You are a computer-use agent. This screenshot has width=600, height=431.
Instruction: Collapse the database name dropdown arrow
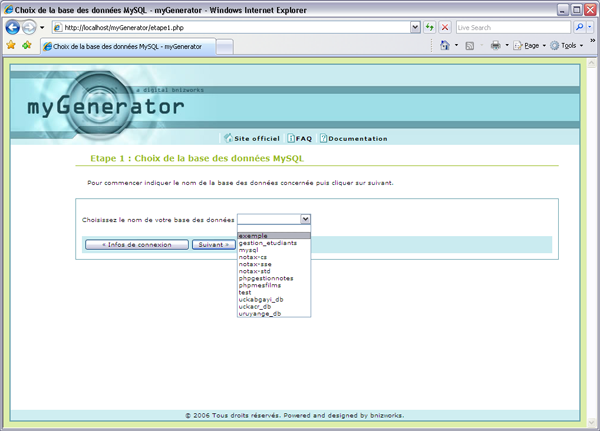305,219
